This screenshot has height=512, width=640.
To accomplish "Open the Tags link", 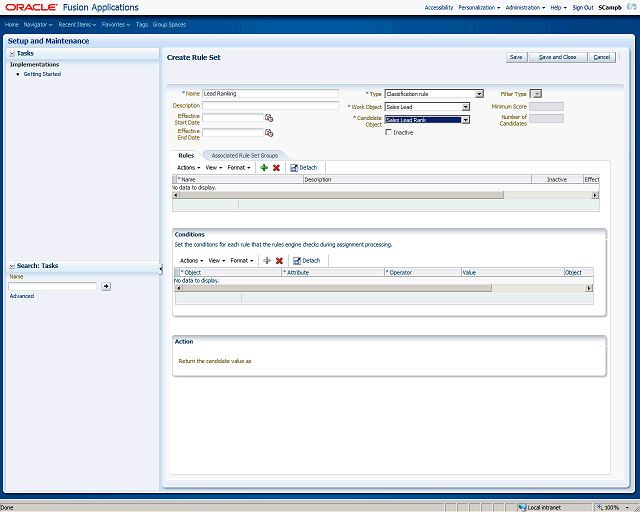I will (x=142, y=25).
